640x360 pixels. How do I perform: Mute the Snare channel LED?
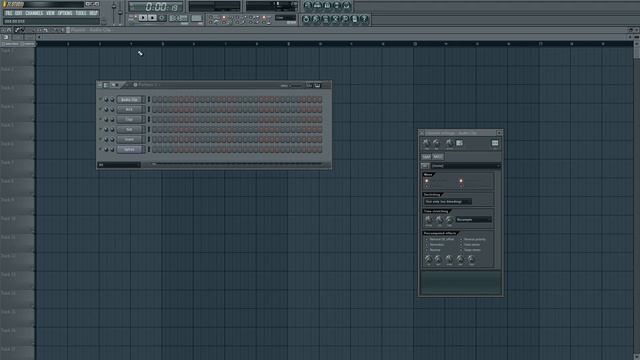[100, 139]
